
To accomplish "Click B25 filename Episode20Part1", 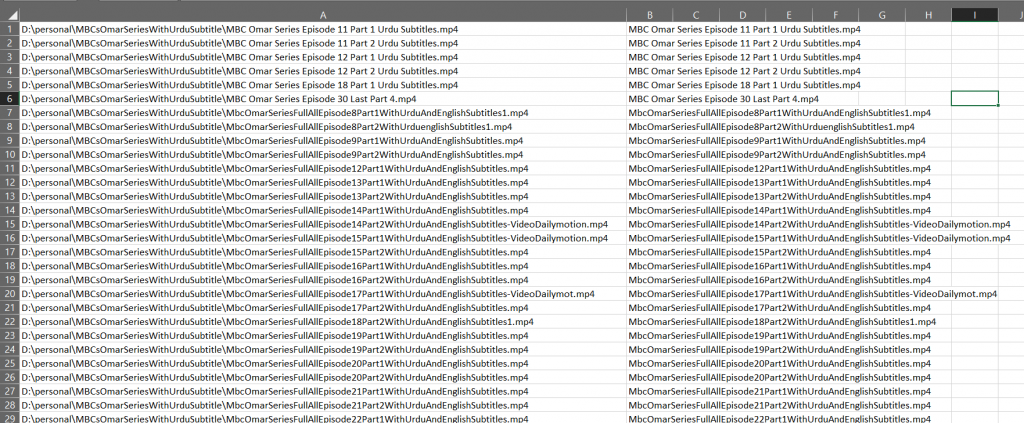I will 780,363.
